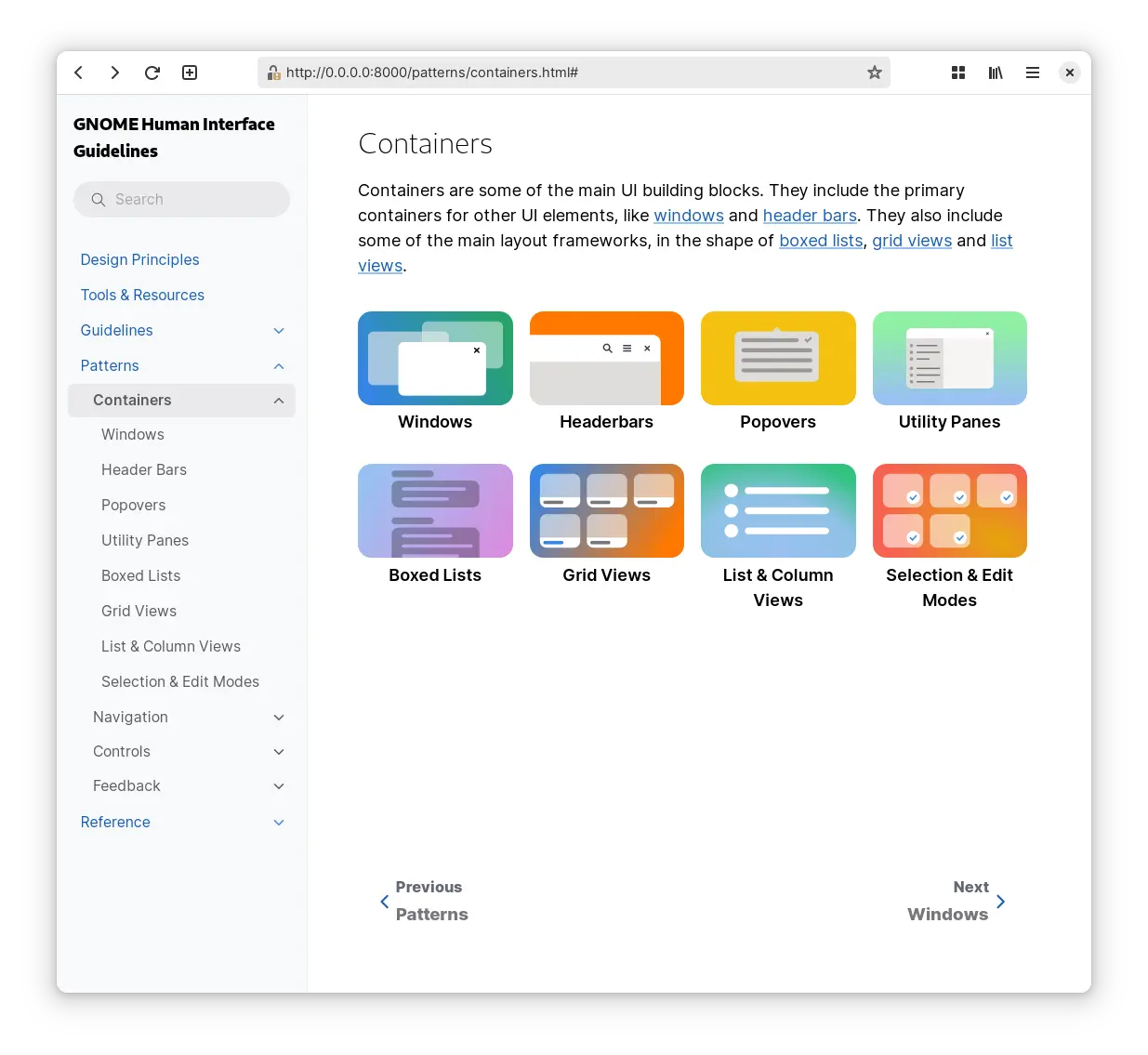
Task: Click the browser back arrow button
Action: pos(79,73)
